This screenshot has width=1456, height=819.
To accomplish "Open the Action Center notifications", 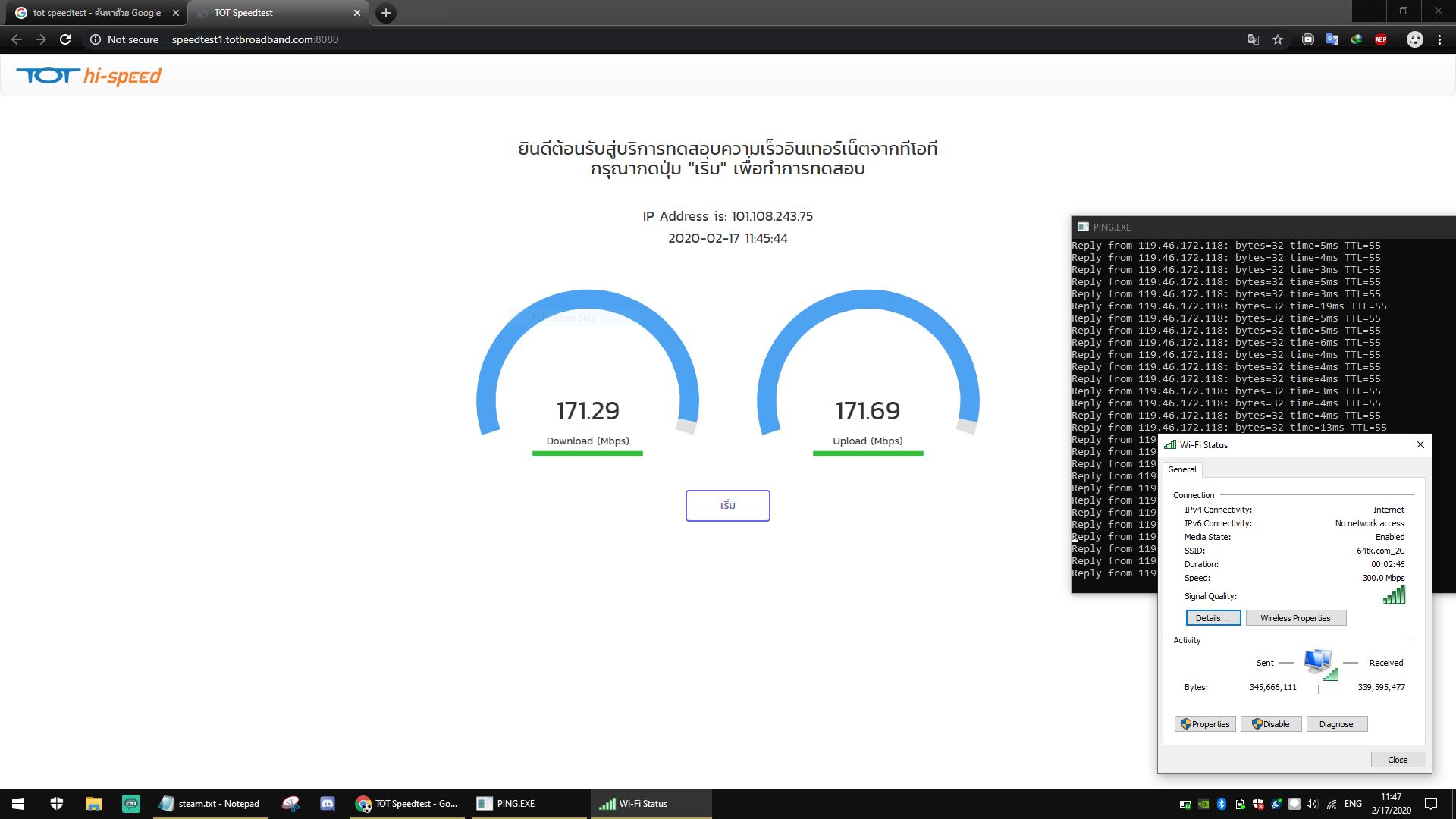I will coord(1431,804).
